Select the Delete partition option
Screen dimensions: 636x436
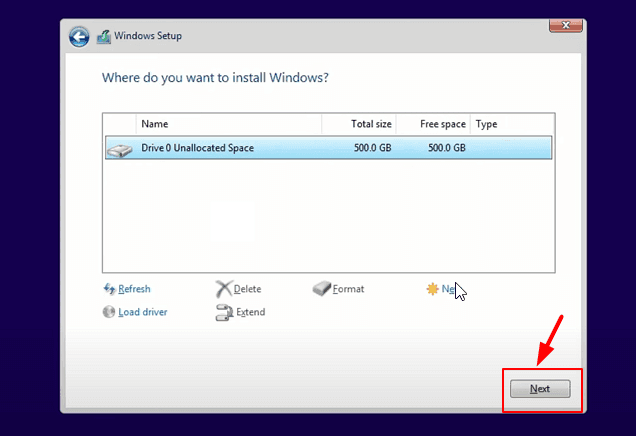coord(247,289)
